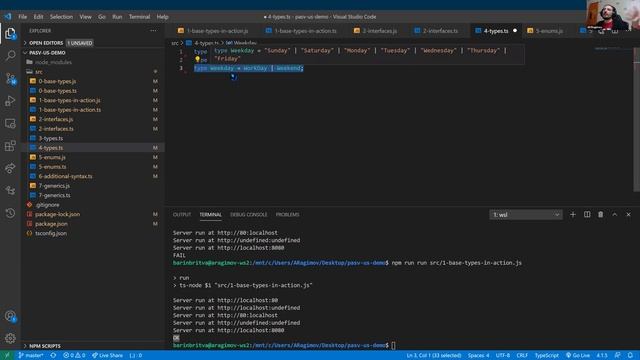This screenshot has height=360, width=640.
Task: Click the cursor position Ln 3, Col 1
Action: [433, 355]
